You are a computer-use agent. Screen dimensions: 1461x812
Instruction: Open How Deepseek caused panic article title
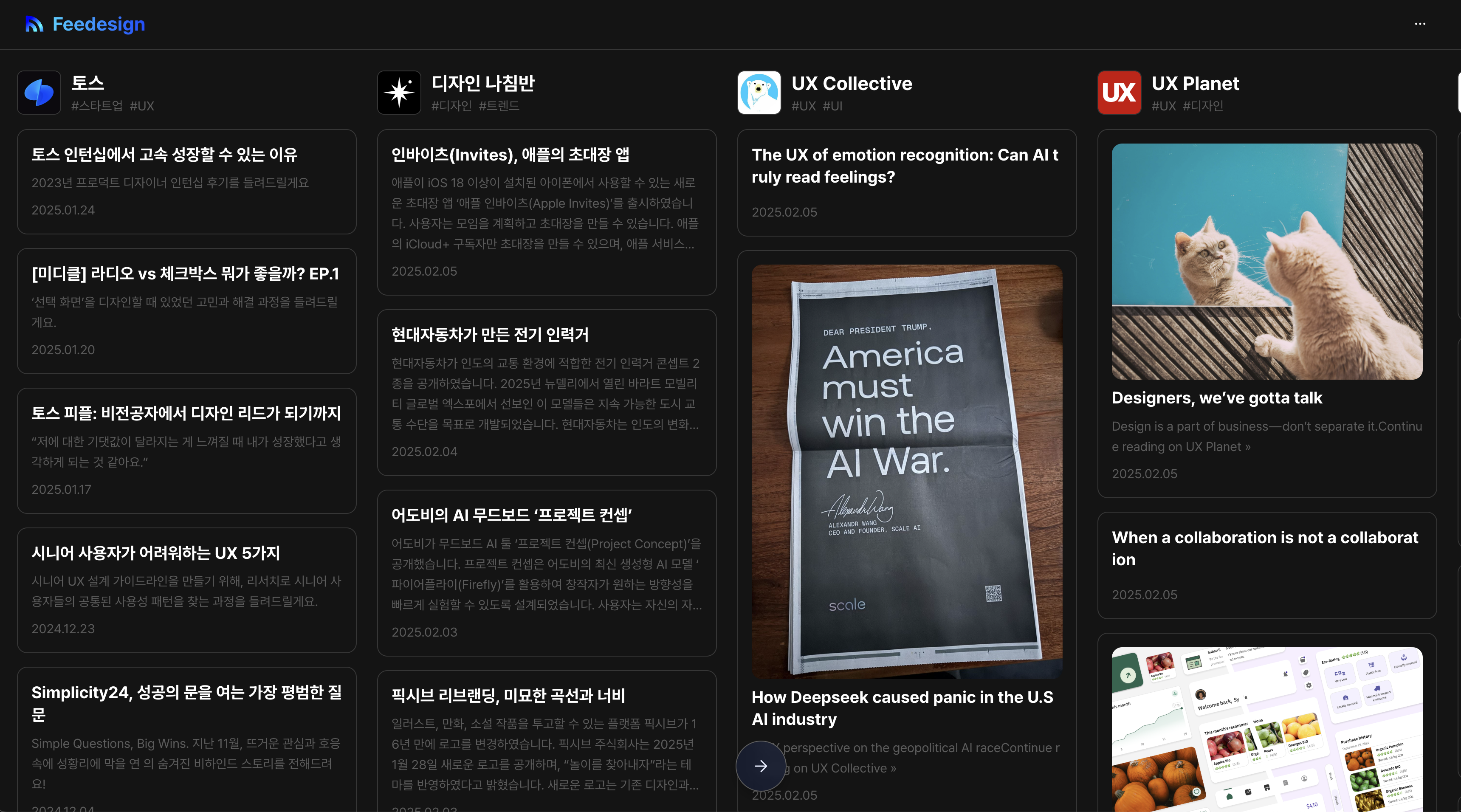[903, 708]
